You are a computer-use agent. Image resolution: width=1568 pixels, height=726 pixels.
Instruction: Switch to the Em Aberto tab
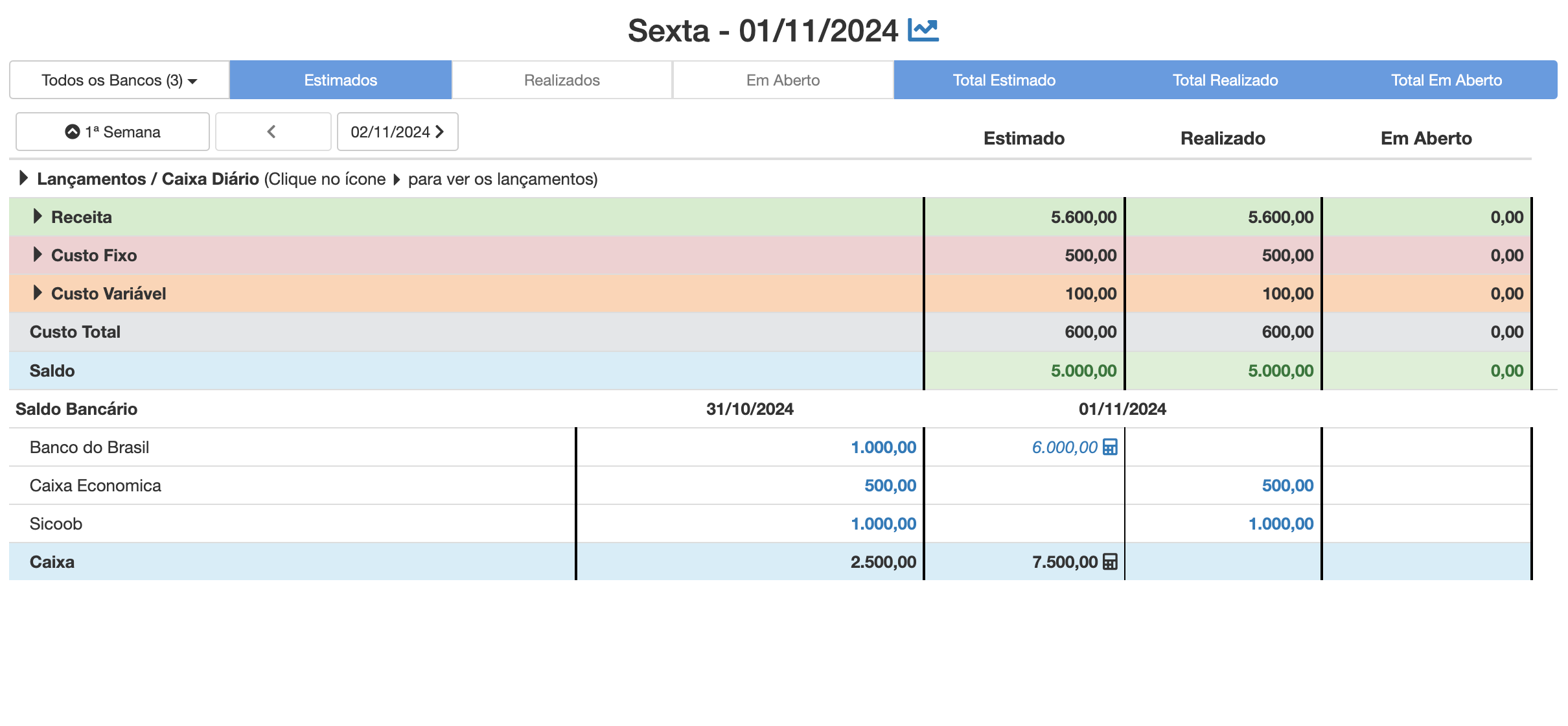click(x=783, y=80)
